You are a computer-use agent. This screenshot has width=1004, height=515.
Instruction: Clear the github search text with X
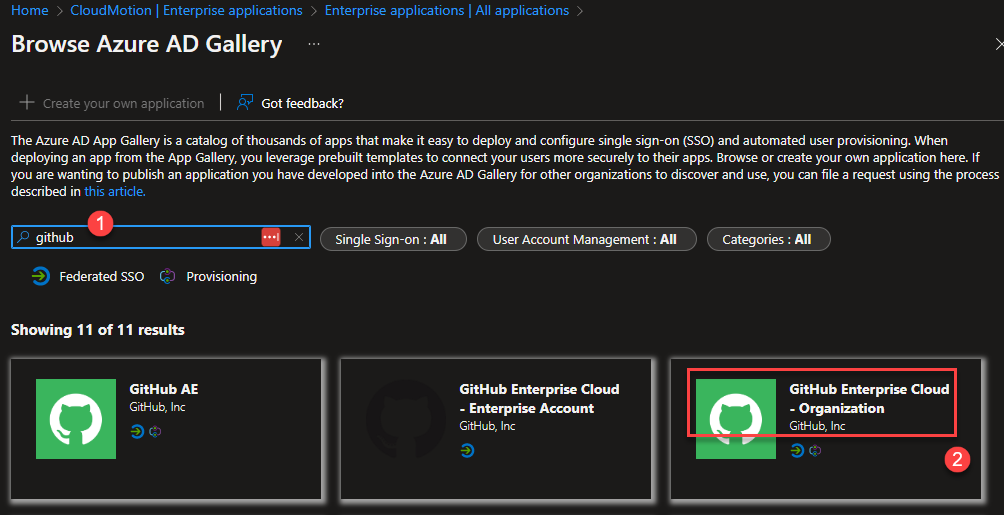click(299, 237)
